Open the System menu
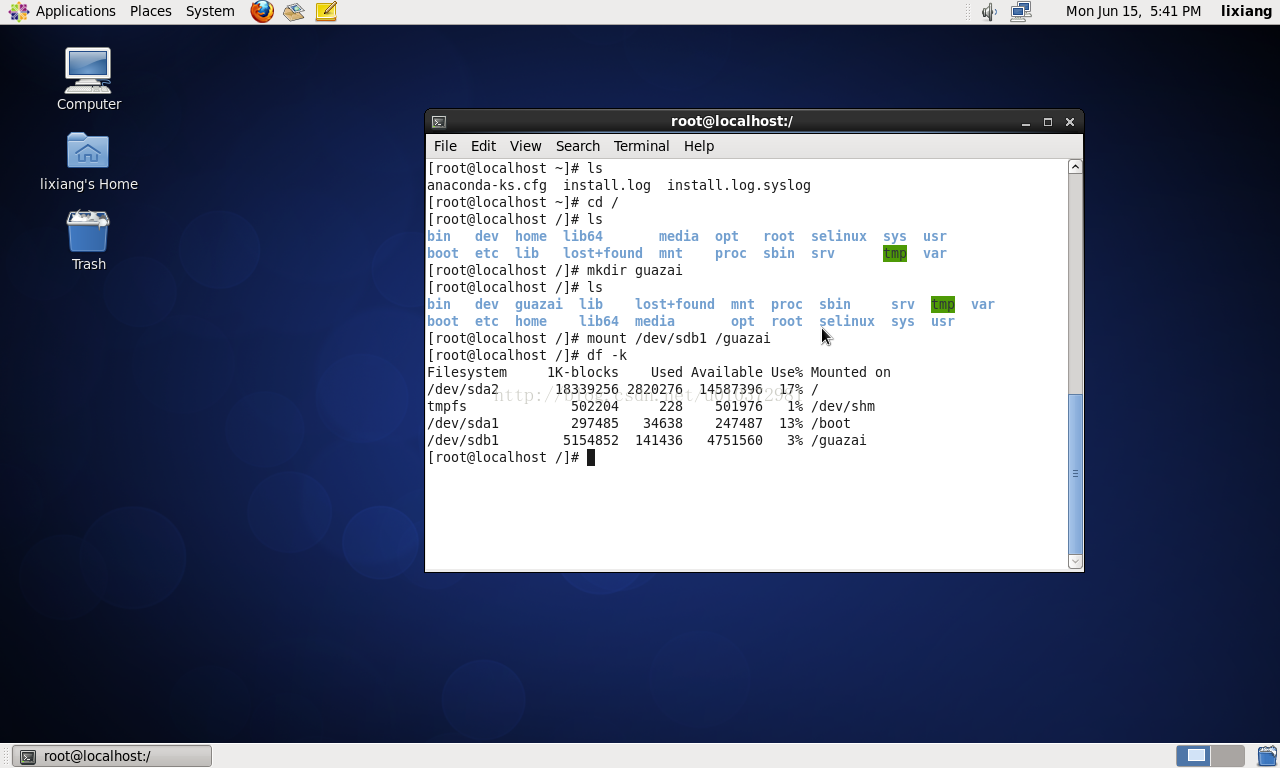 coord(210,11)
